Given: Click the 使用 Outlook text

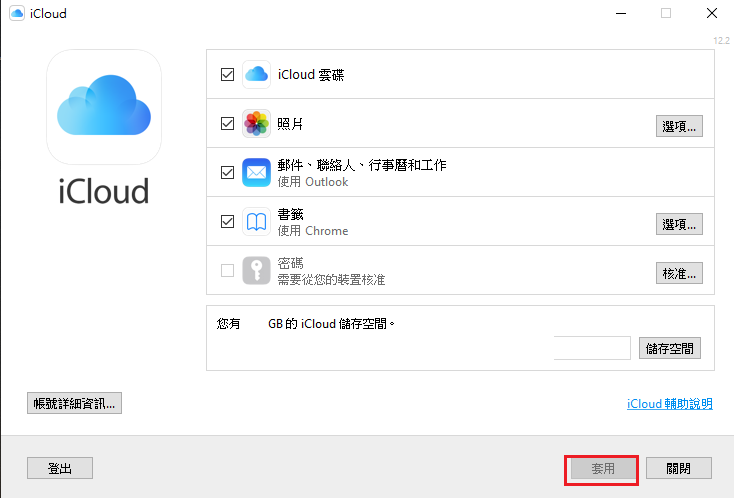Looking at the screenshot, I should coord(313,182).
